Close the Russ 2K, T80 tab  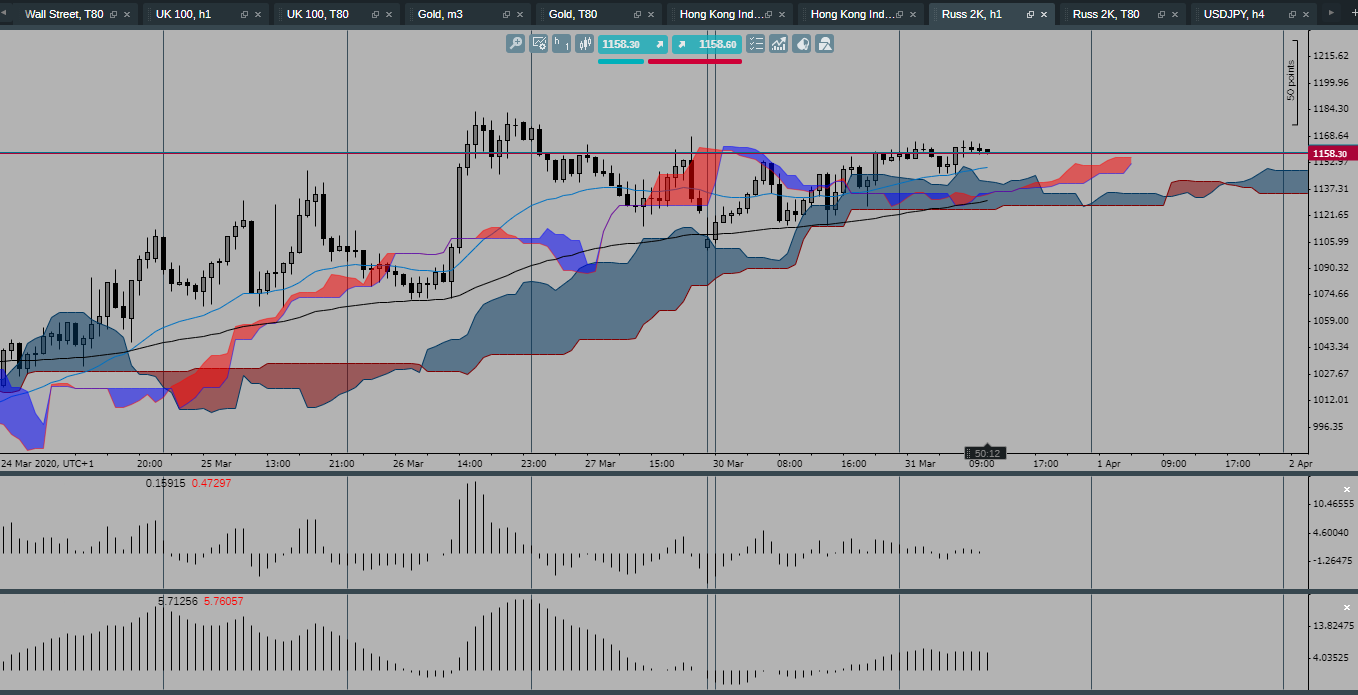[x=1176, y=15]
